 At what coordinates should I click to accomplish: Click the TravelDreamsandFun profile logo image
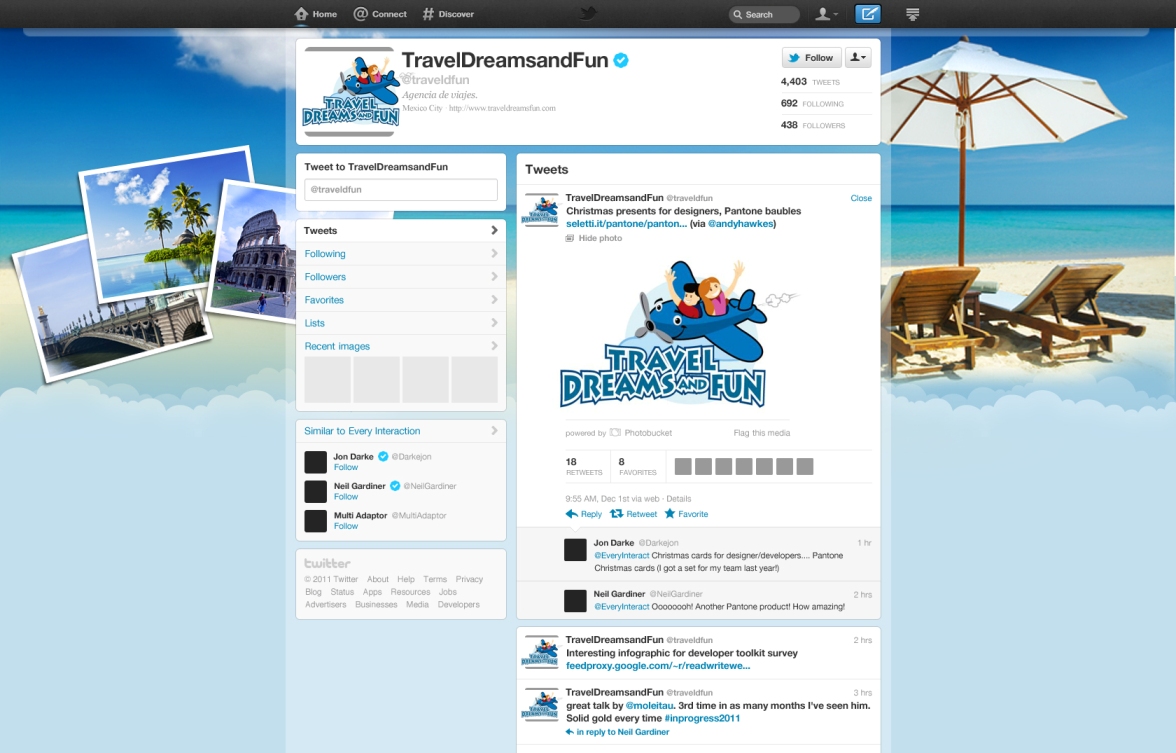[350, 92]
